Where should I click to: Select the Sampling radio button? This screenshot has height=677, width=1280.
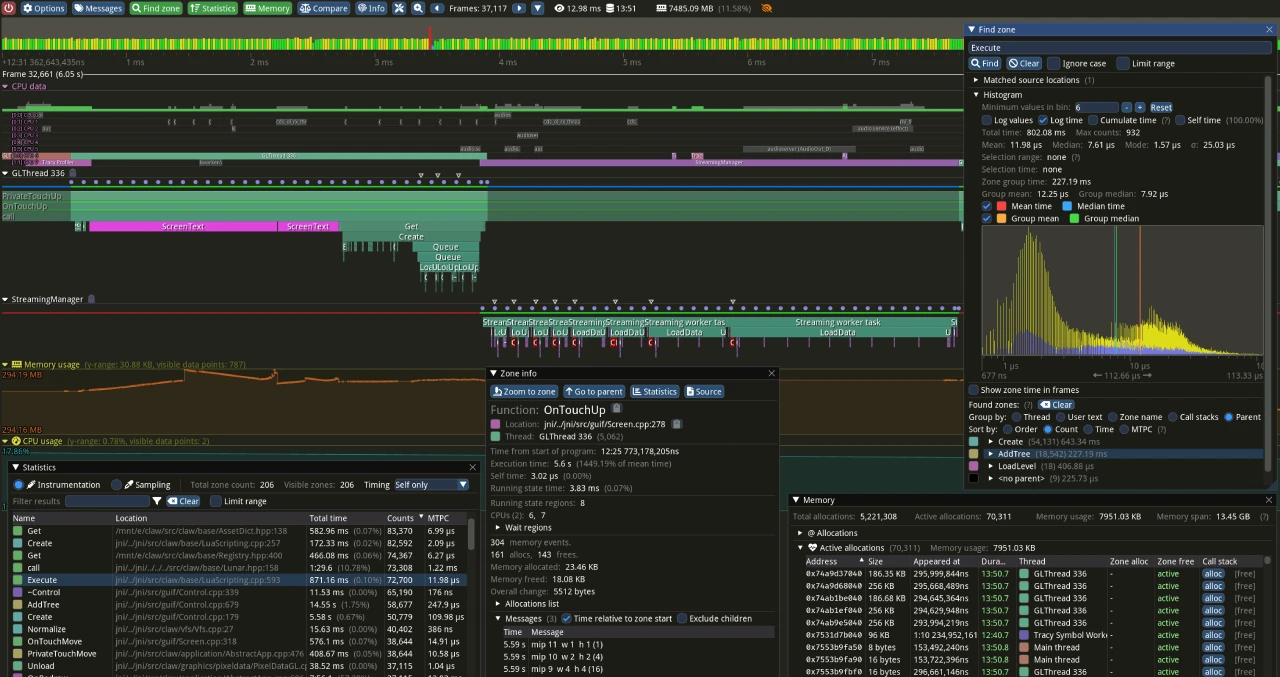point(116,485)
